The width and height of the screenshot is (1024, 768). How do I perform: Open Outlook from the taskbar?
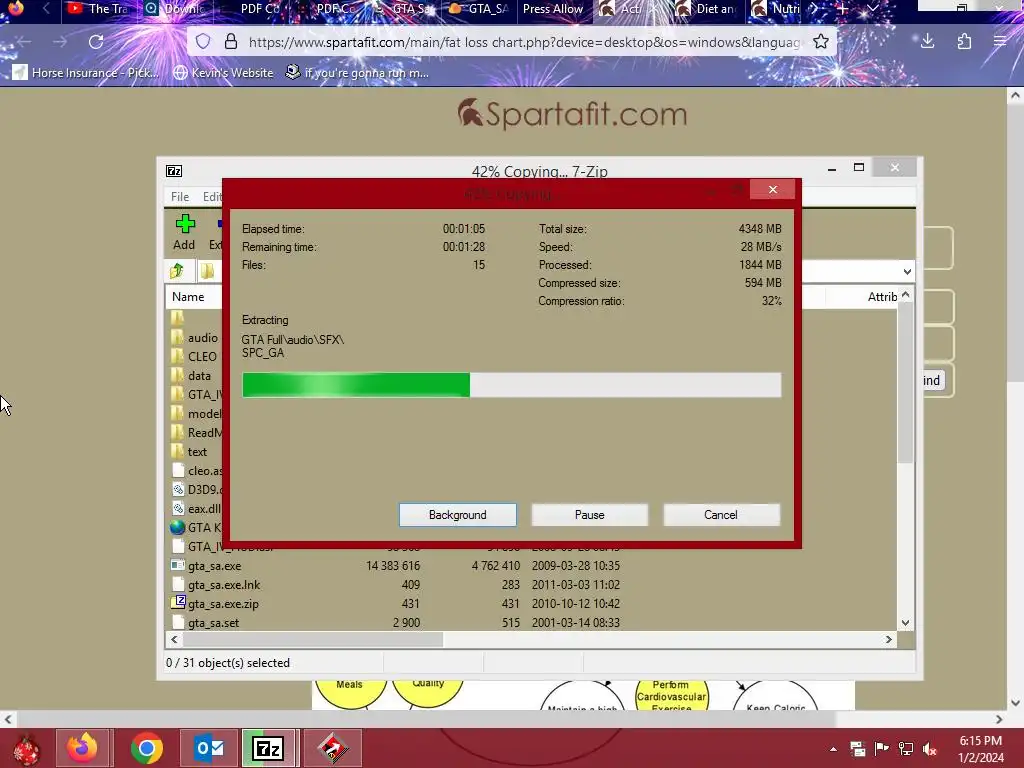(x=210, y=748)
